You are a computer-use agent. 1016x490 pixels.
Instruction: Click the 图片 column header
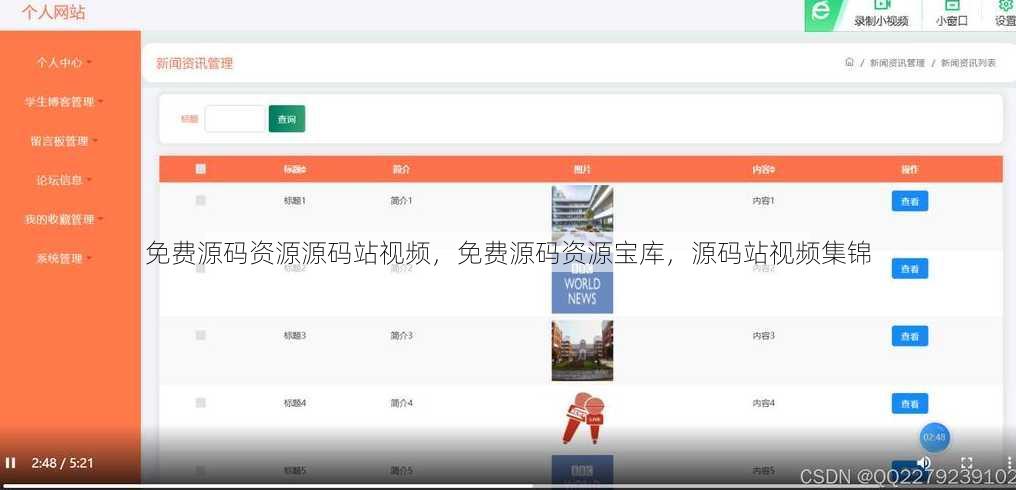click(x=582, y=169)
